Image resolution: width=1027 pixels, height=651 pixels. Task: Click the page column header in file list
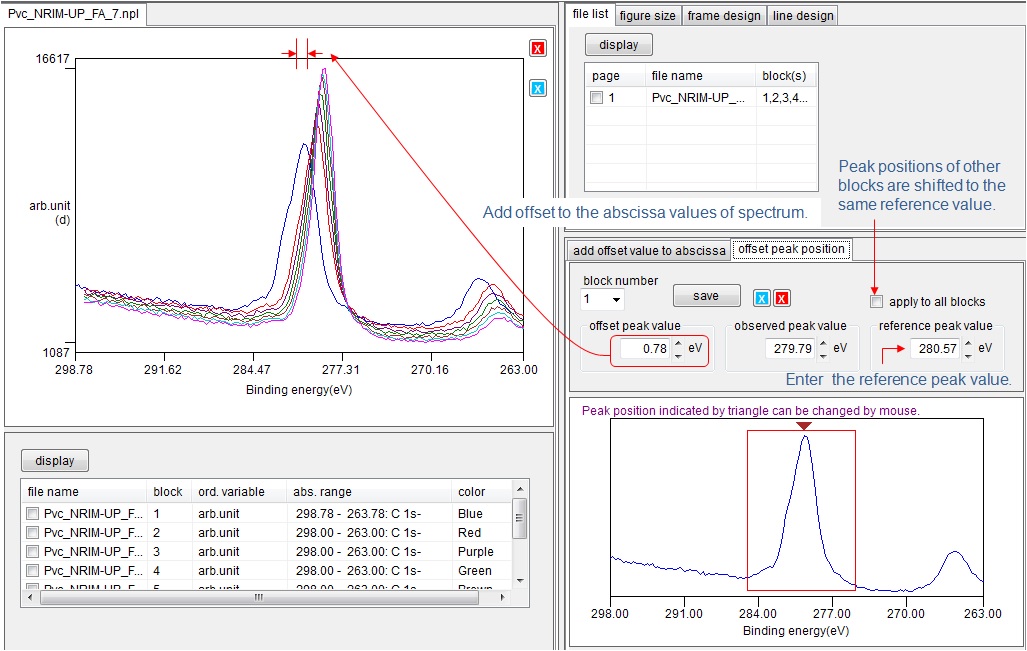[x=616, y=76]
